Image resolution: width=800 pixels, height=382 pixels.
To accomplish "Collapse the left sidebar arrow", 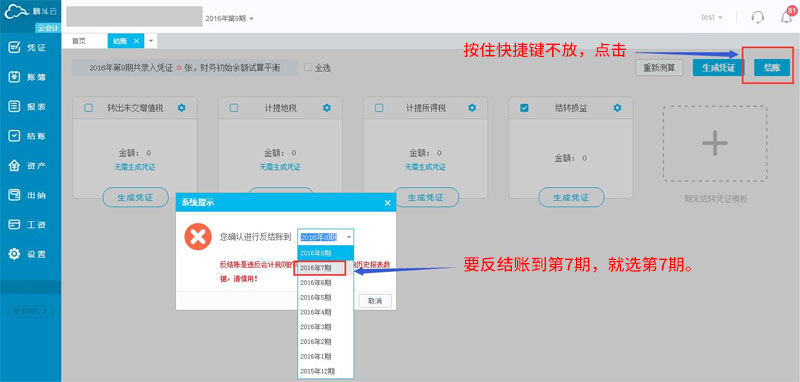I will [x=30, y=287].
